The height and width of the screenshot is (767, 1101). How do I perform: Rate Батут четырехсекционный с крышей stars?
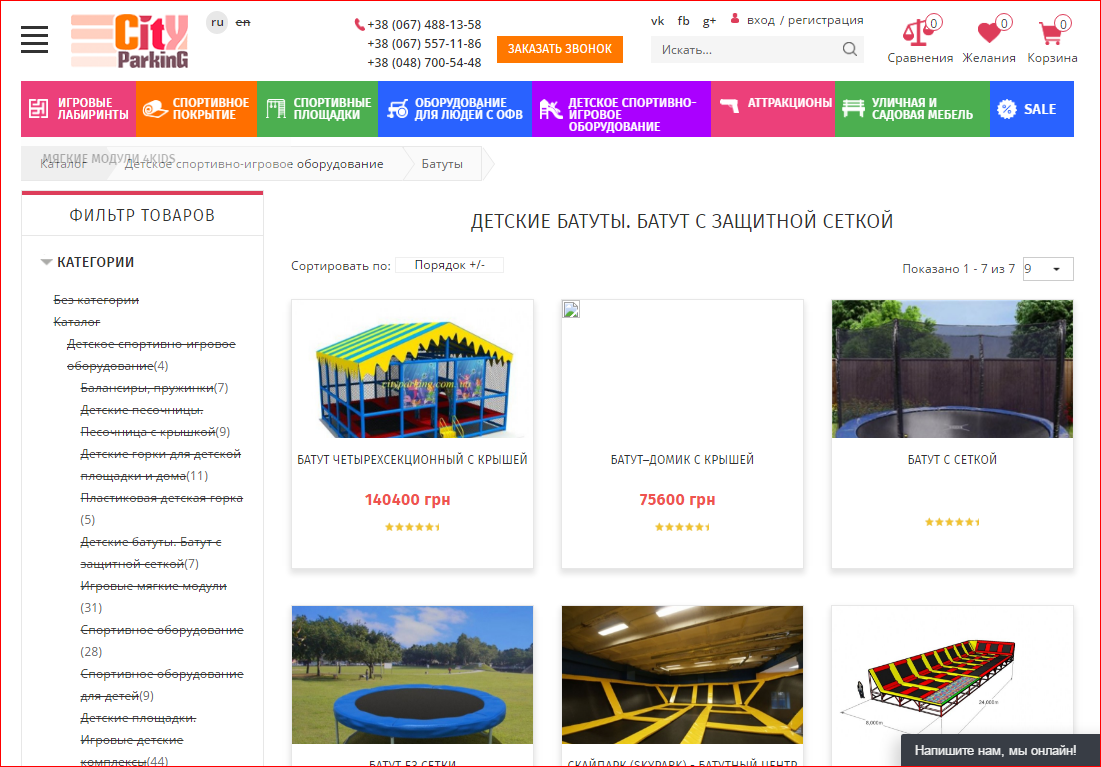[412, 527]
